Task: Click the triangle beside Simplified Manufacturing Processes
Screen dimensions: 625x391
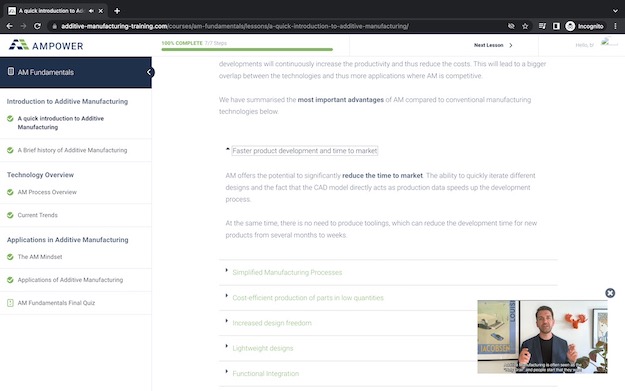Action: [x=226, y=270]
